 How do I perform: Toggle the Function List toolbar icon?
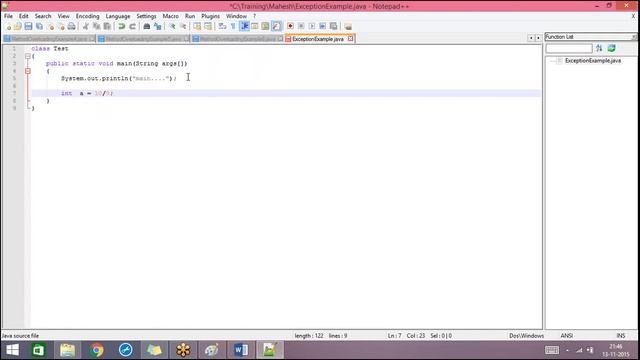pos(276,27)
